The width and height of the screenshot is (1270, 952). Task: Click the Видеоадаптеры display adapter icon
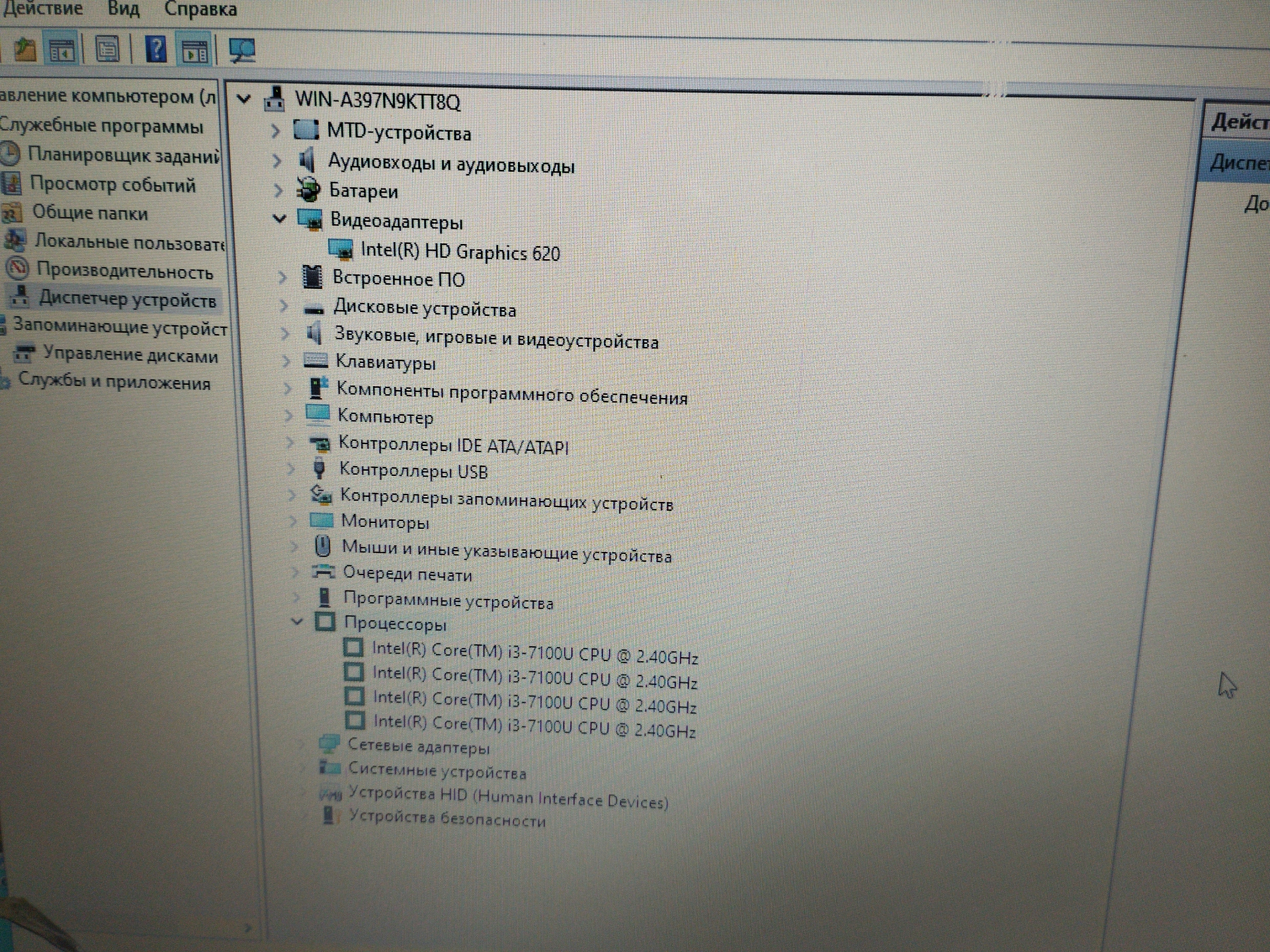[x=310, y=220]
